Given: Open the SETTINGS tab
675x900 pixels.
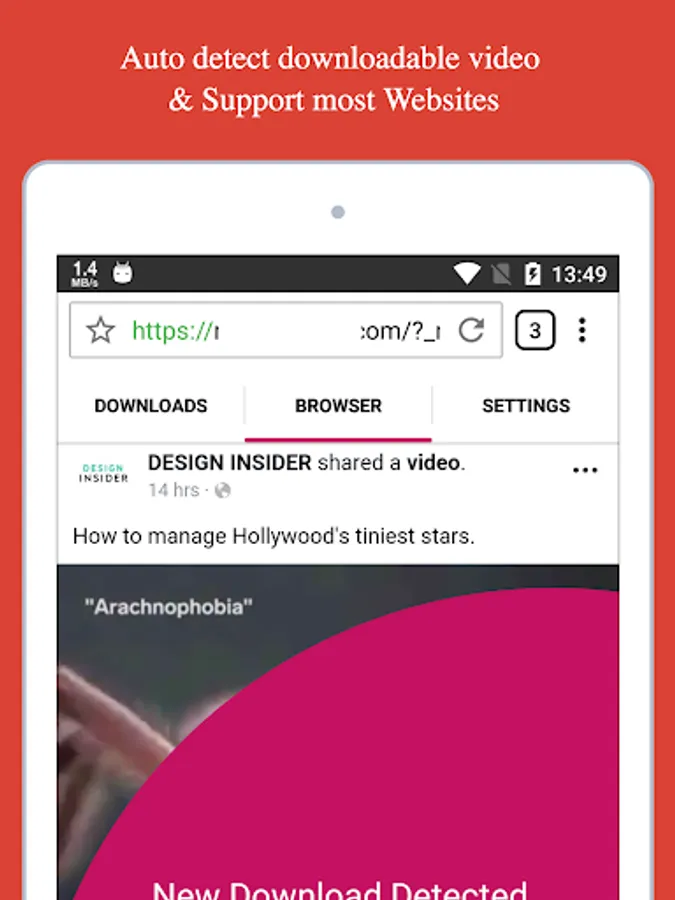Looking at the screenshot, I should click(526, 406).
